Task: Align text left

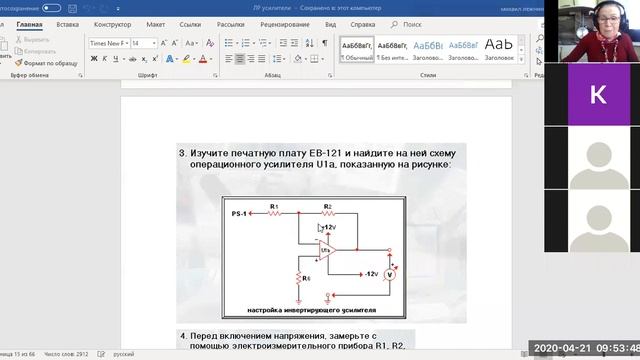Action: pyautogui.click(x=229, y=59)
